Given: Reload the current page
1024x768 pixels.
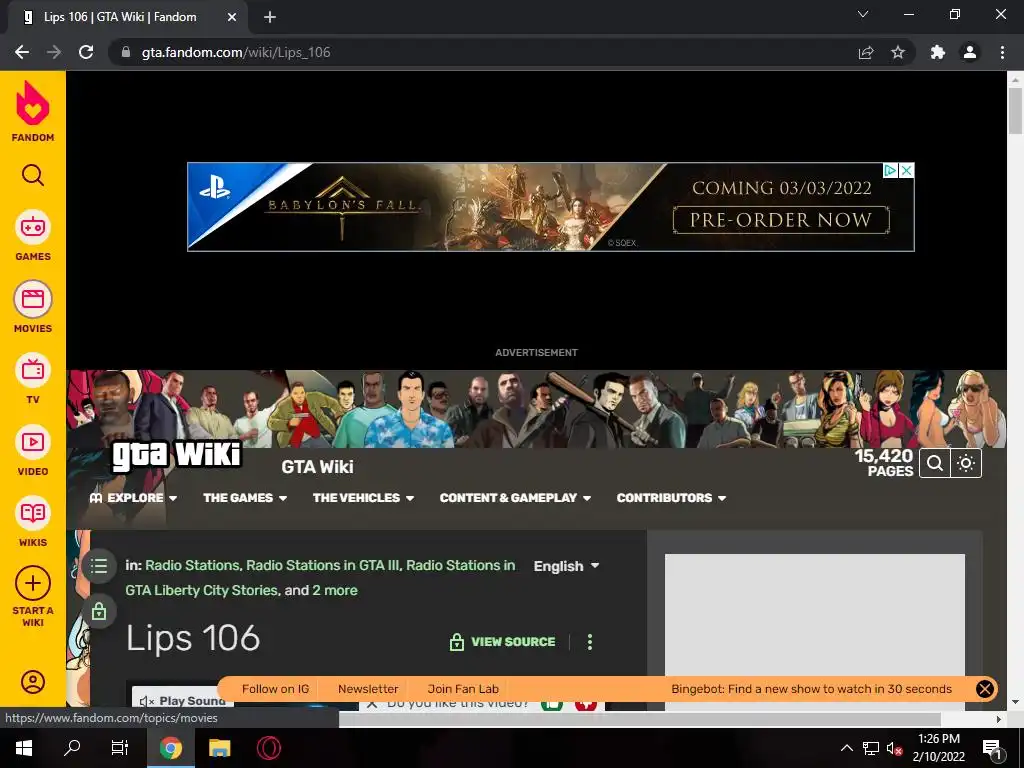Looking at the screenshot, I should point(86,52).
